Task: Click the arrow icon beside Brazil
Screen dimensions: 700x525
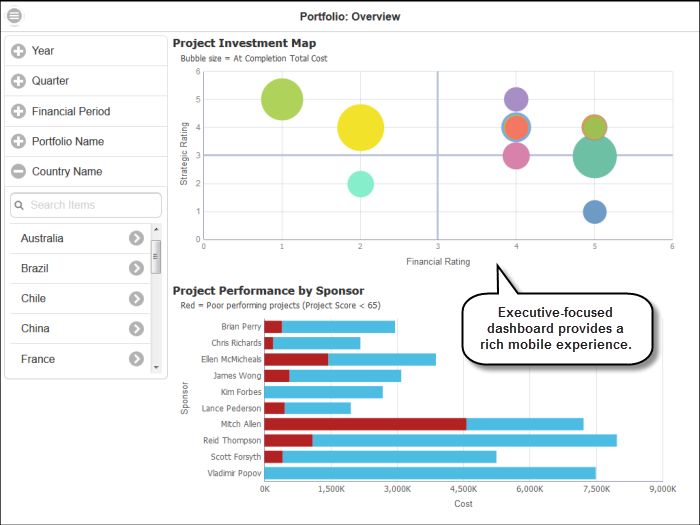Action: click(136, 268)
